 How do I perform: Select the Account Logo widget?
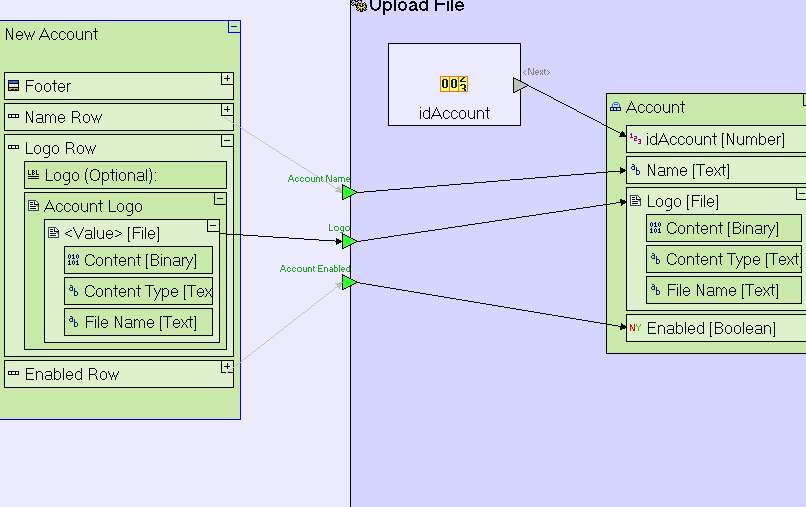tap(93, 207)
